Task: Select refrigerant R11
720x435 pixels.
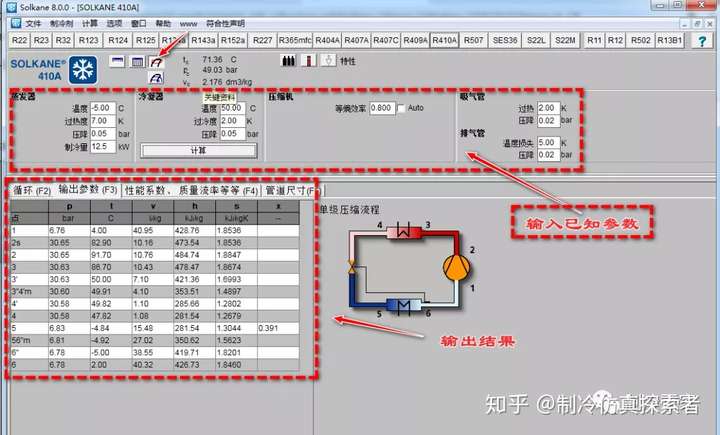Action: [x=594, y=40]
